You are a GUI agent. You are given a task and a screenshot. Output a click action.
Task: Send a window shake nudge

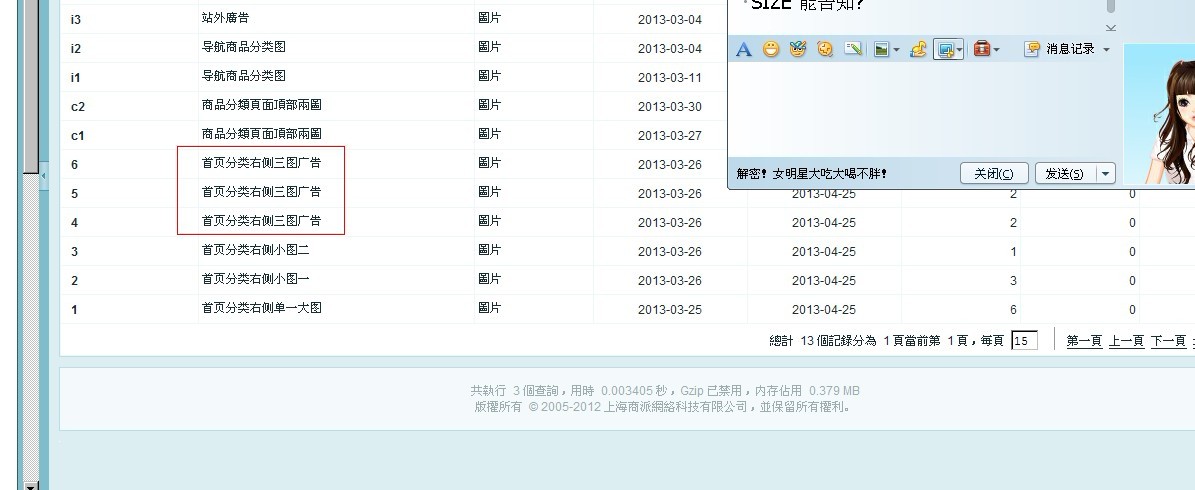[825, 50]
